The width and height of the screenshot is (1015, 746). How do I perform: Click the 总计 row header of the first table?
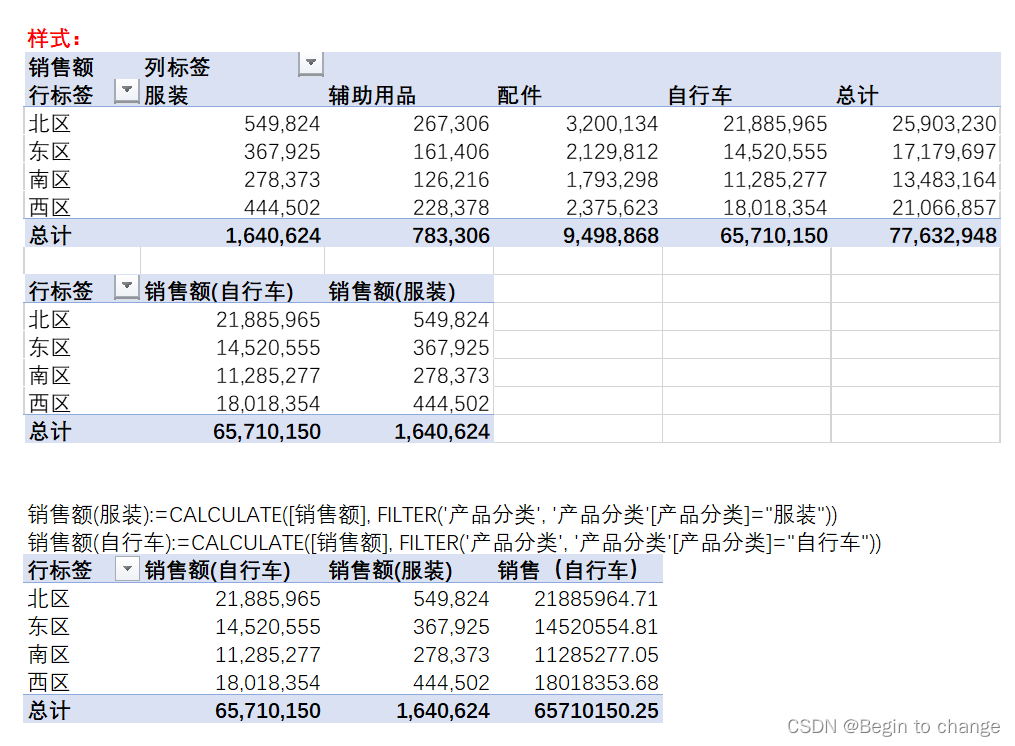pyautogui.click(x=47, y=234)
